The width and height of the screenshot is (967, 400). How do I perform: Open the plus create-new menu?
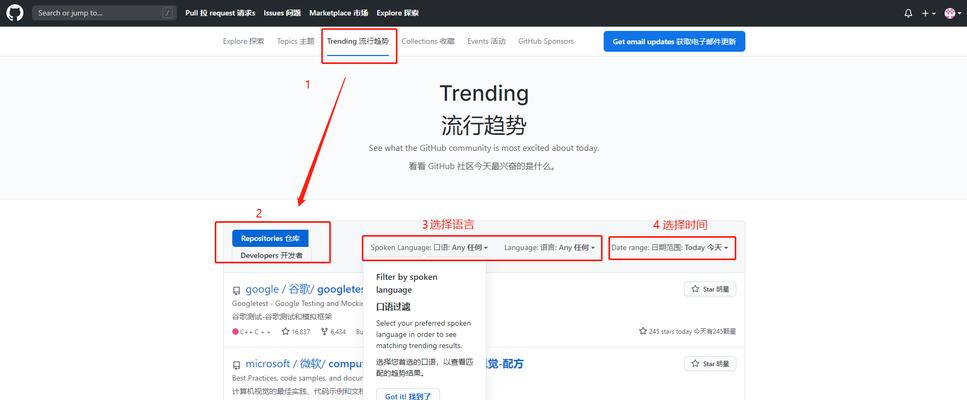tap(929, 13)
